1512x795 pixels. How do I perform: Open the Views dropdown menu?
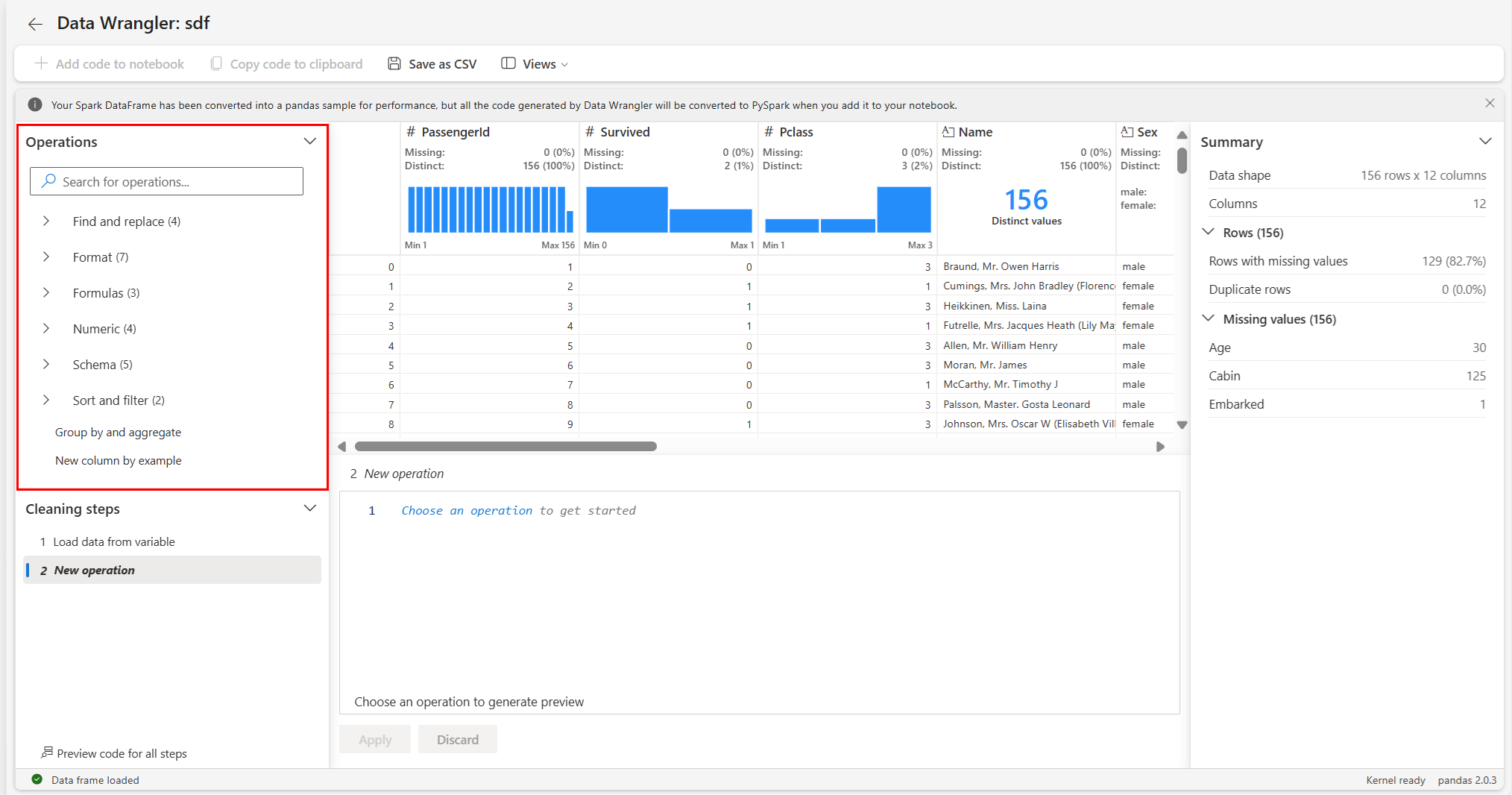535,63
